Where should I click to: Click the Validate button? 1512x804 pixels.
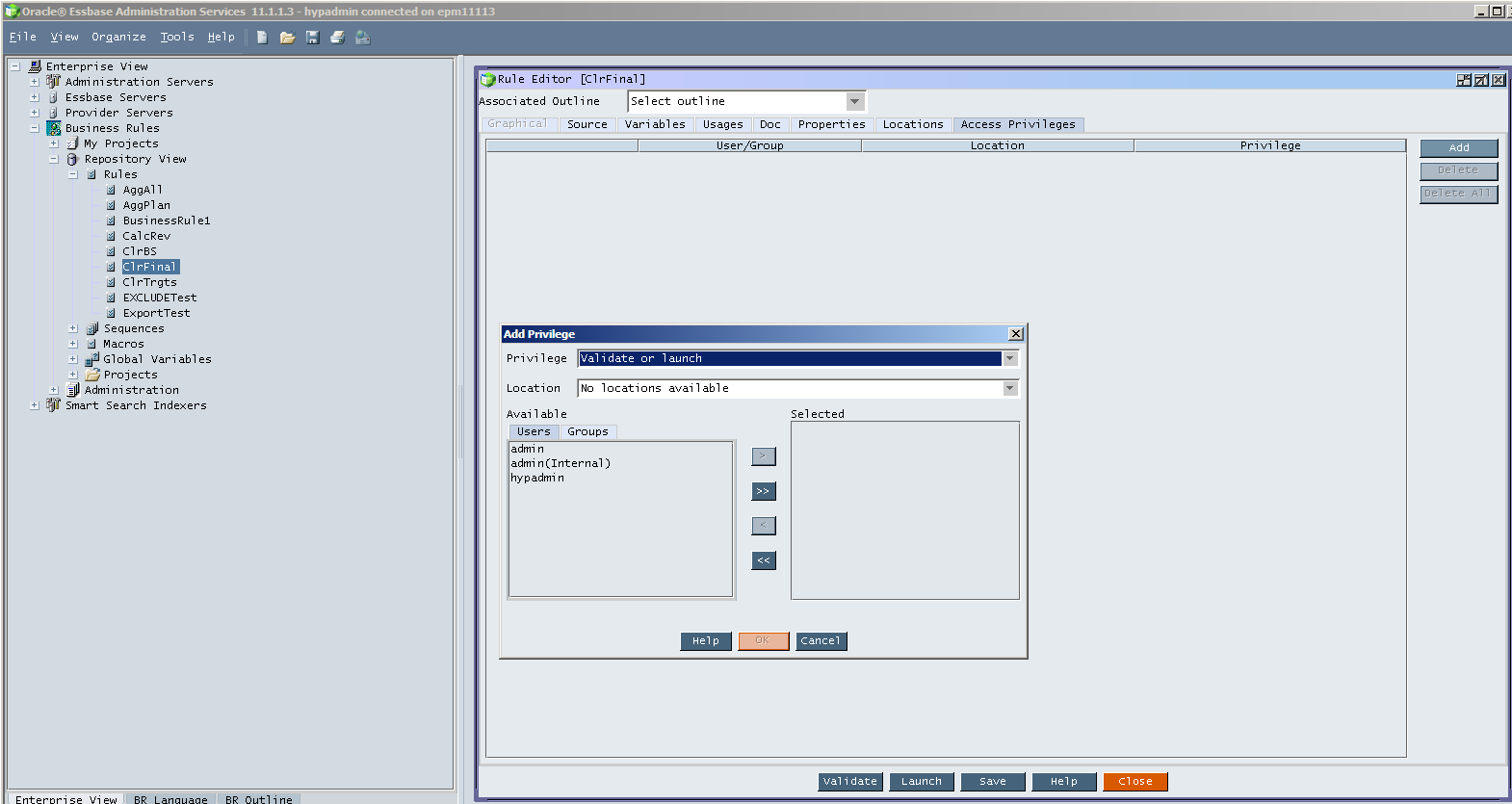pyautogui.click(x=850, y=782)
